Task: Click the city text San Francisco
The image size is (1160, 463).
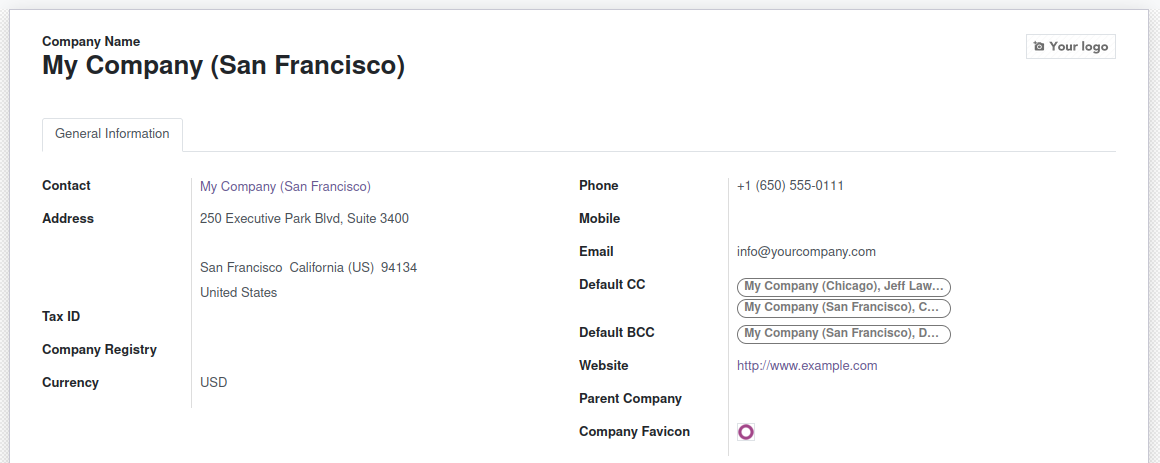Action: pos(241,268)
